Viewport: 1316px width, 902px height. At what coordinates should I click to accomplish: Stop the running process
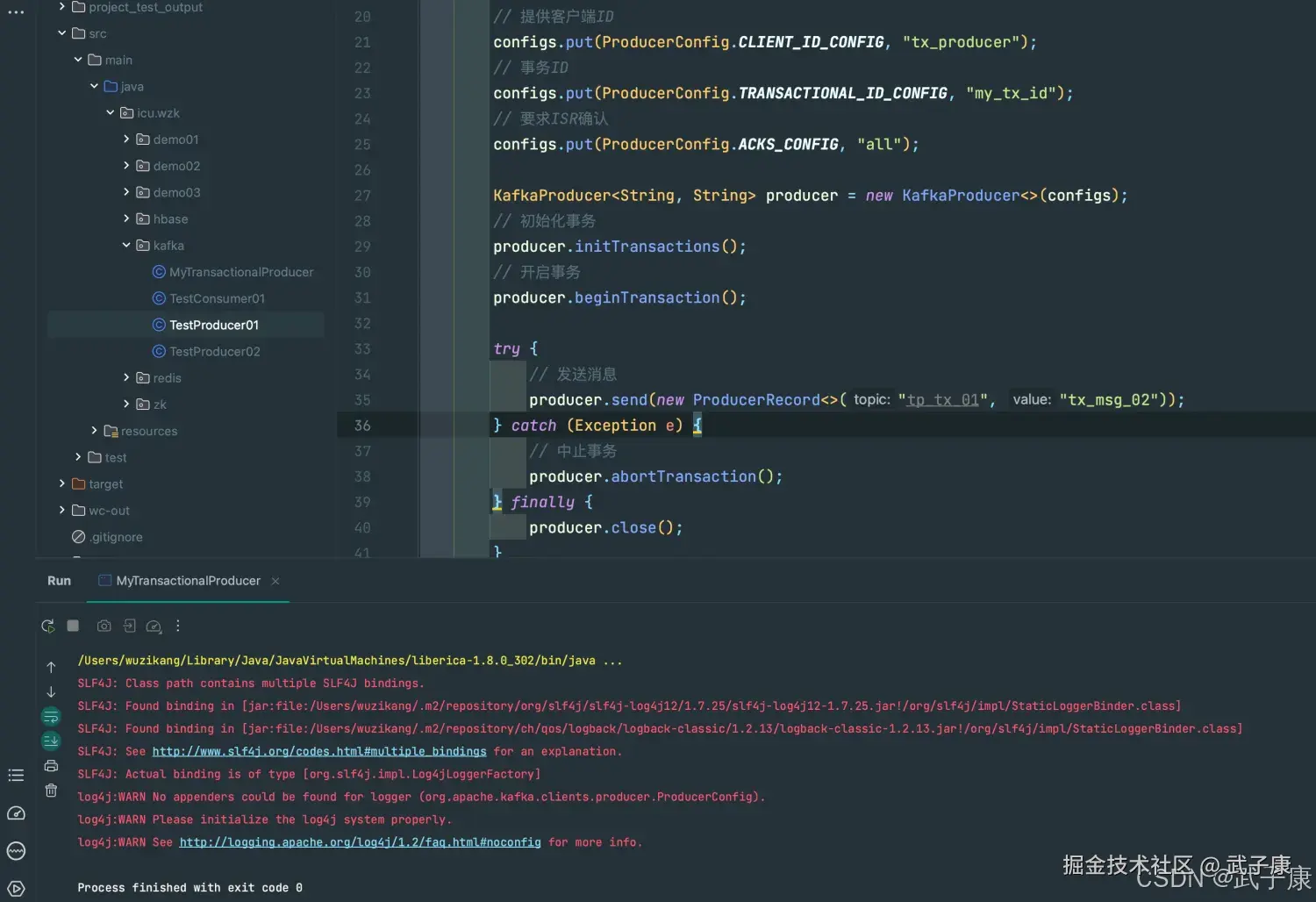(74, 626)
